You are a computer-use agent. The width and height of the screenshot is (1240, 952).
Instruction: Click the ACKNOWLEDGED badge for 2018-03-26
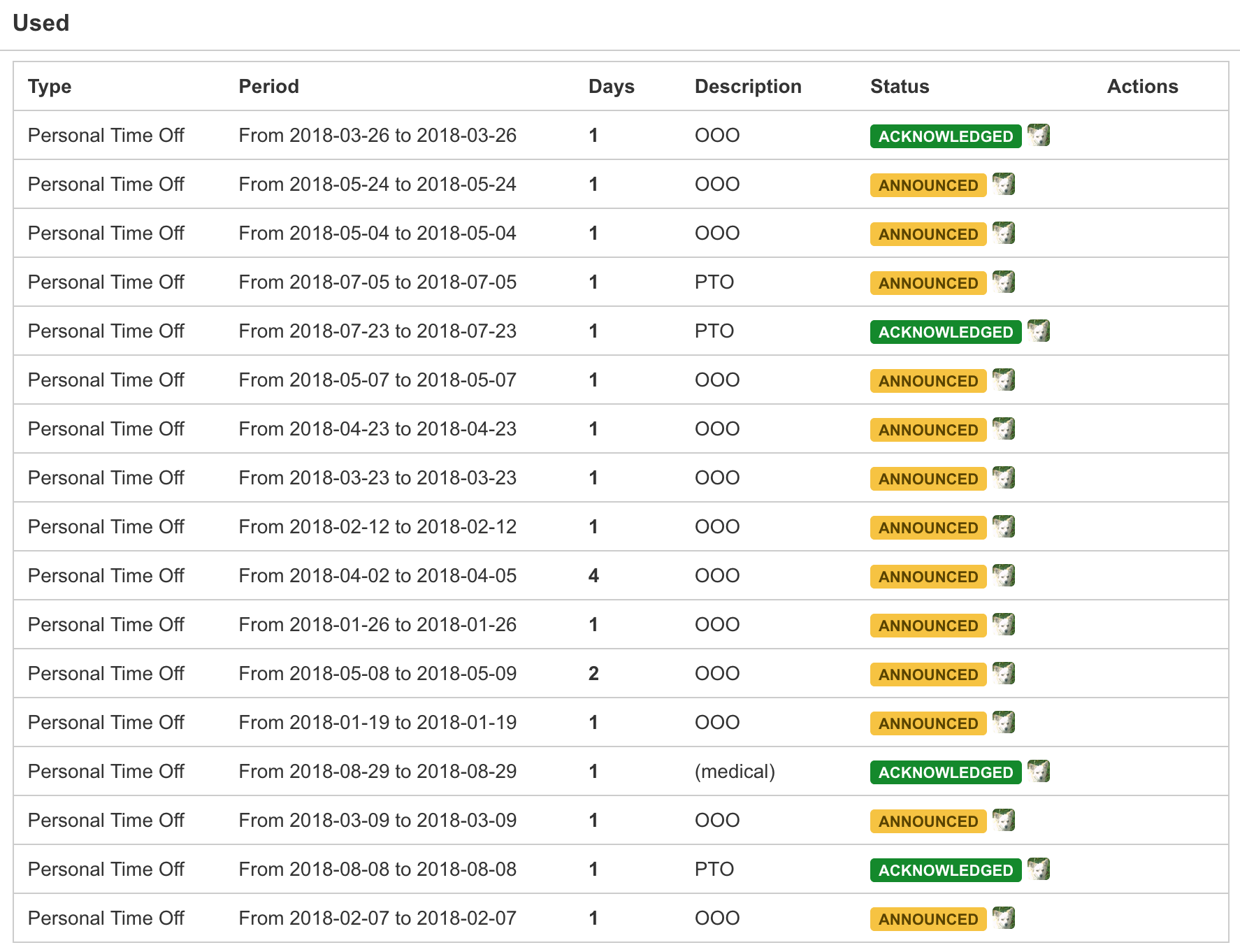tap(946, 136)
